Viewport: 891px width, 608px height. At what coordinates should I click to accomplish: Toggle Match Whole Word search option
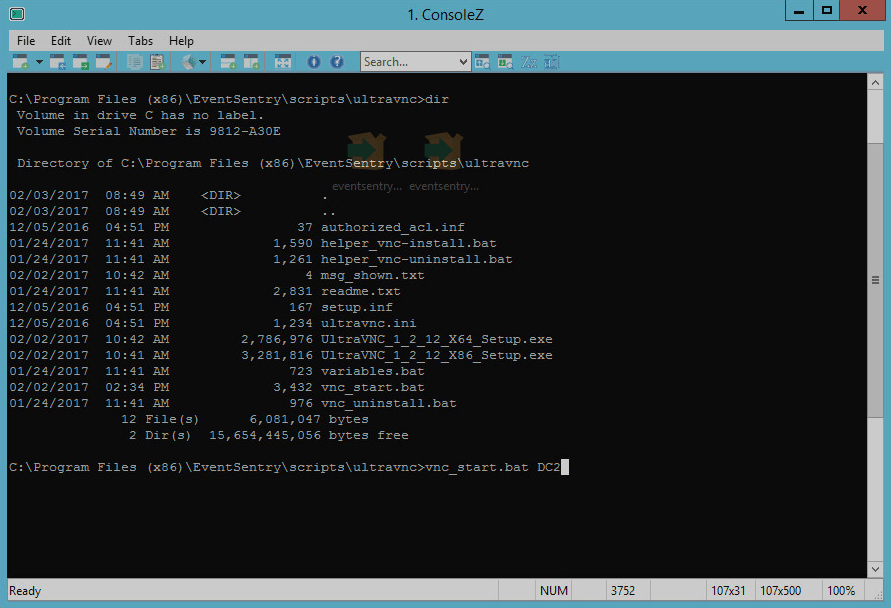(552, 61)
